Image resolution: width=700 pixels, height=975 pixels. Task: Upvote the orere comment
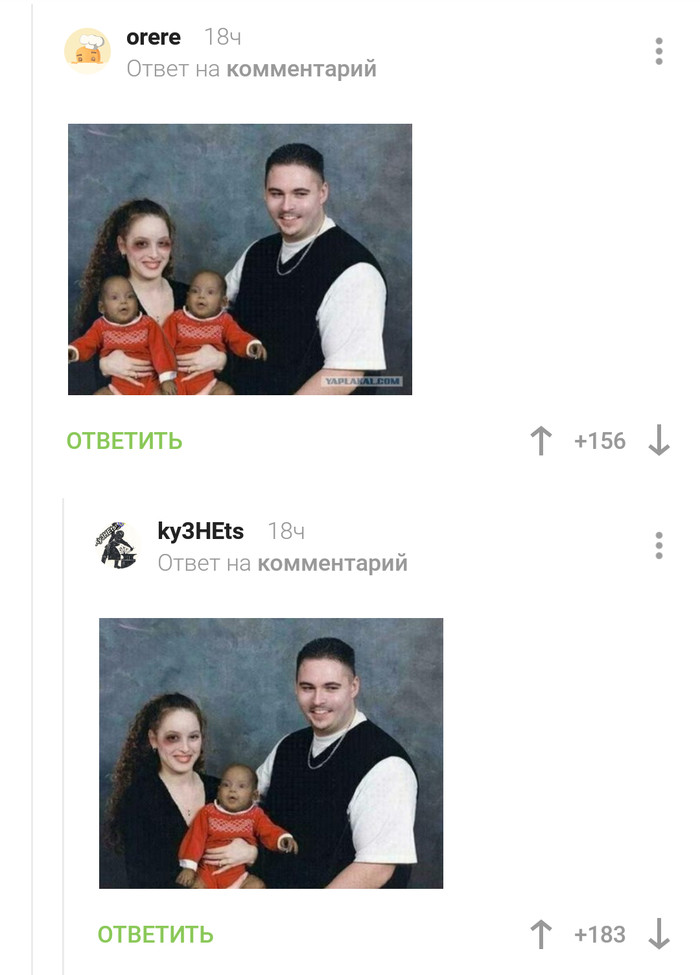(541, 441)
